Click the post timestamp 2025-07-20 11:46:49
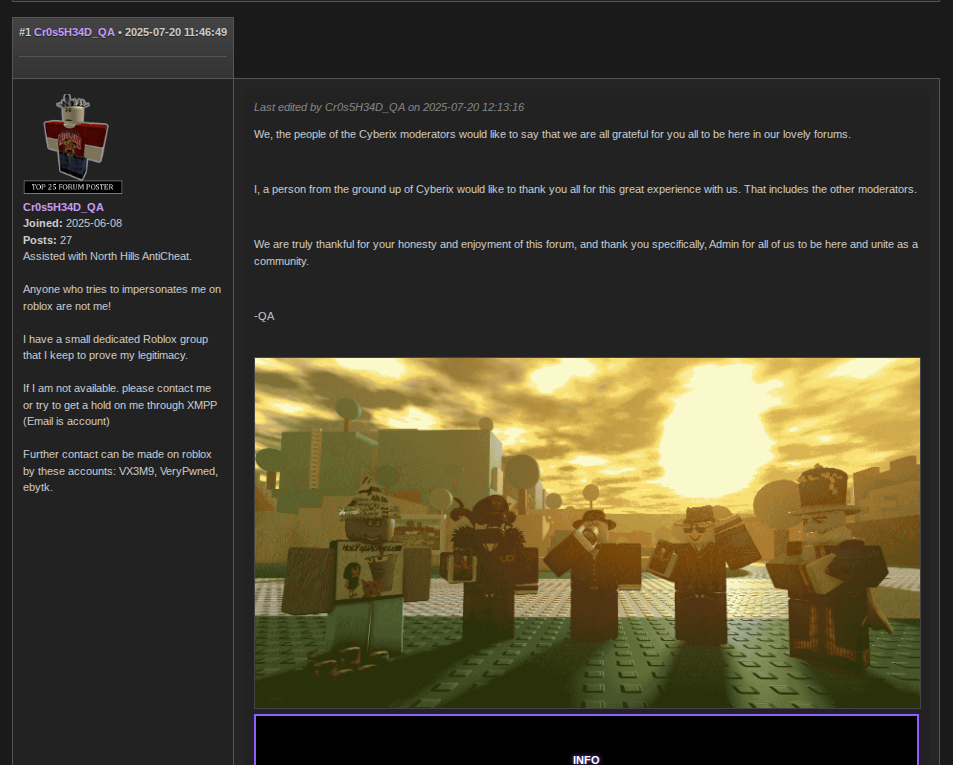This screenshot has width=953, height=765. coord(176,32)
